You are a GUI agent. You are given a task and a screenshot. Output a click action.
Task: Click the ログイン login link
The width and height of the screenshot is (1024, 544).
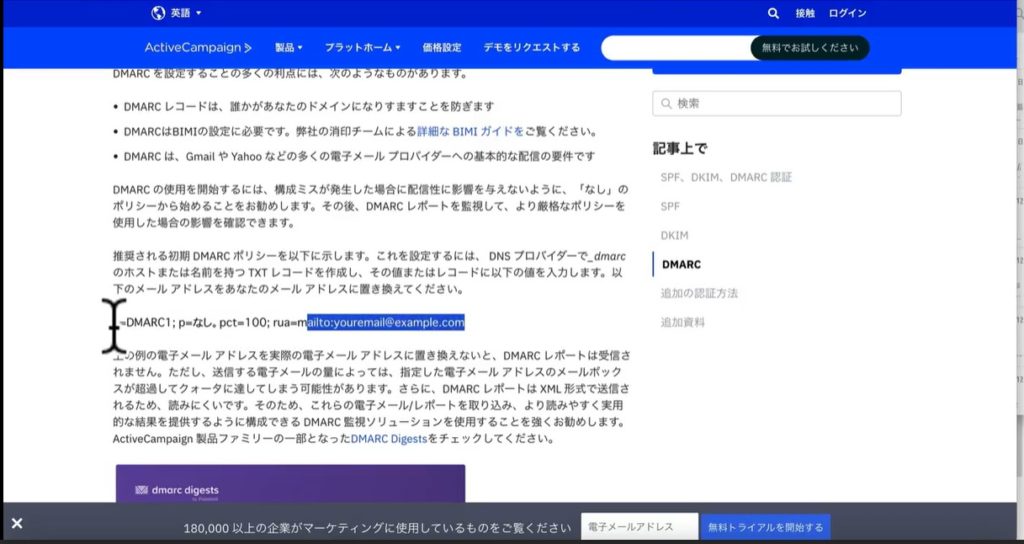coord(847,14)
